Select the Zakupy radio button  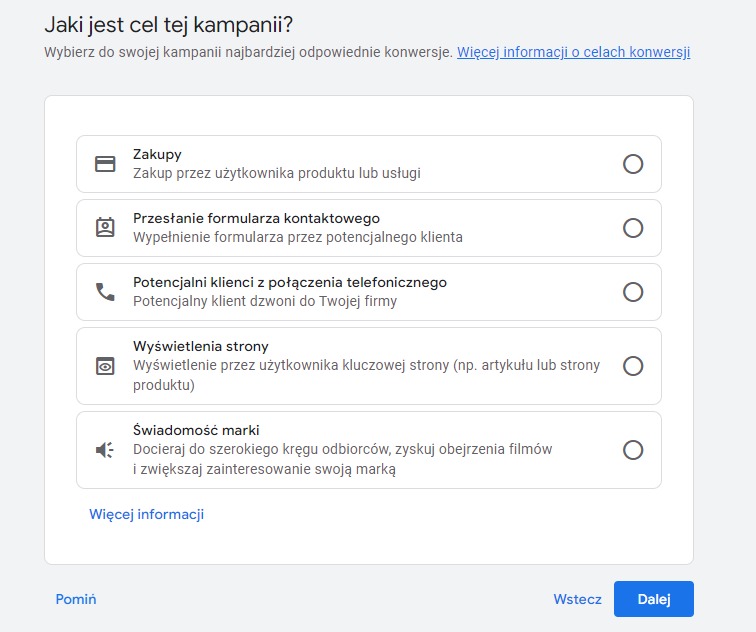tap(633, 164)
